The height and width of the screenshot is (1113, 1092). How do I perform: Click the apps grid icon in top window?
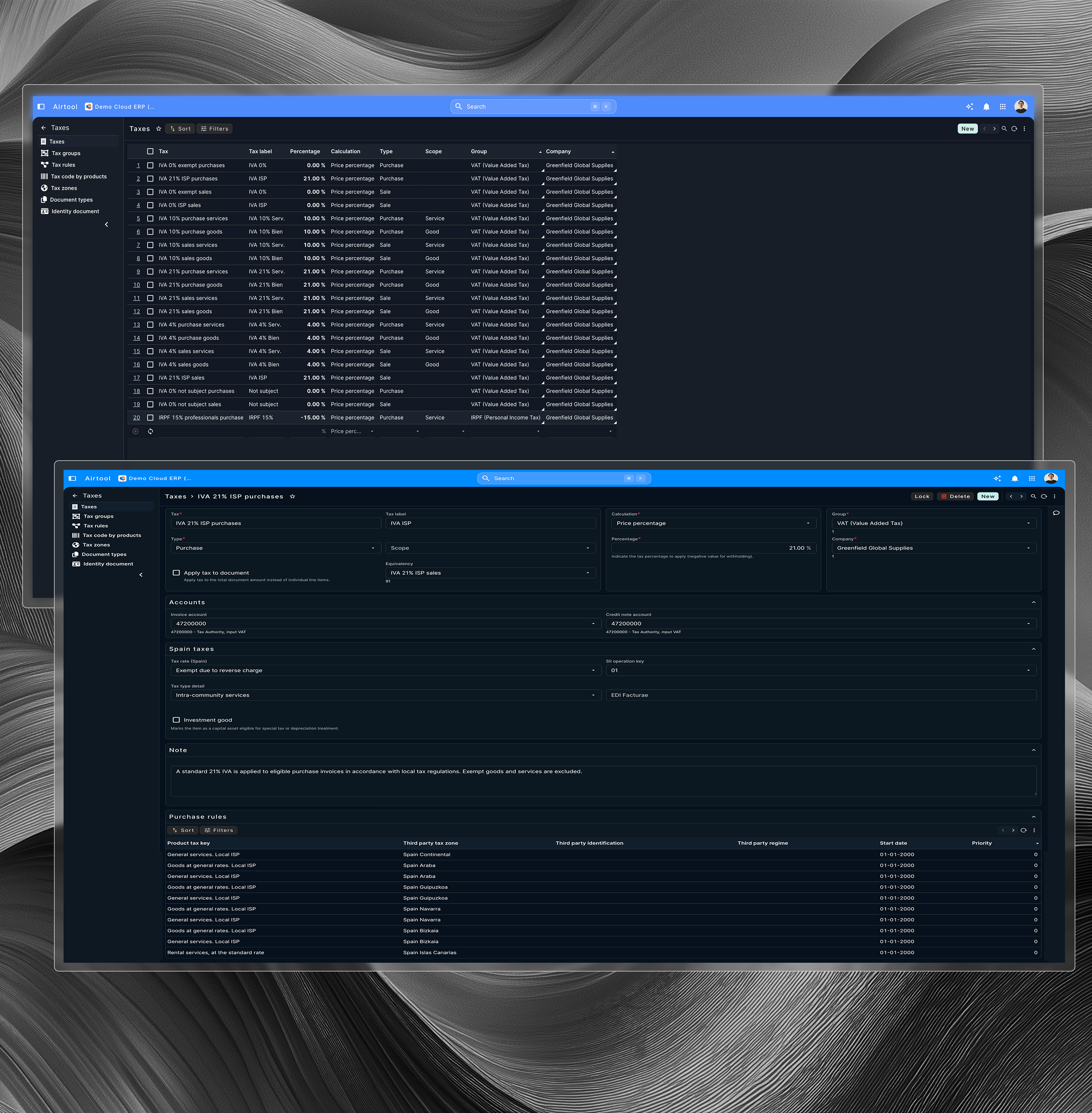click(1003, 107)
